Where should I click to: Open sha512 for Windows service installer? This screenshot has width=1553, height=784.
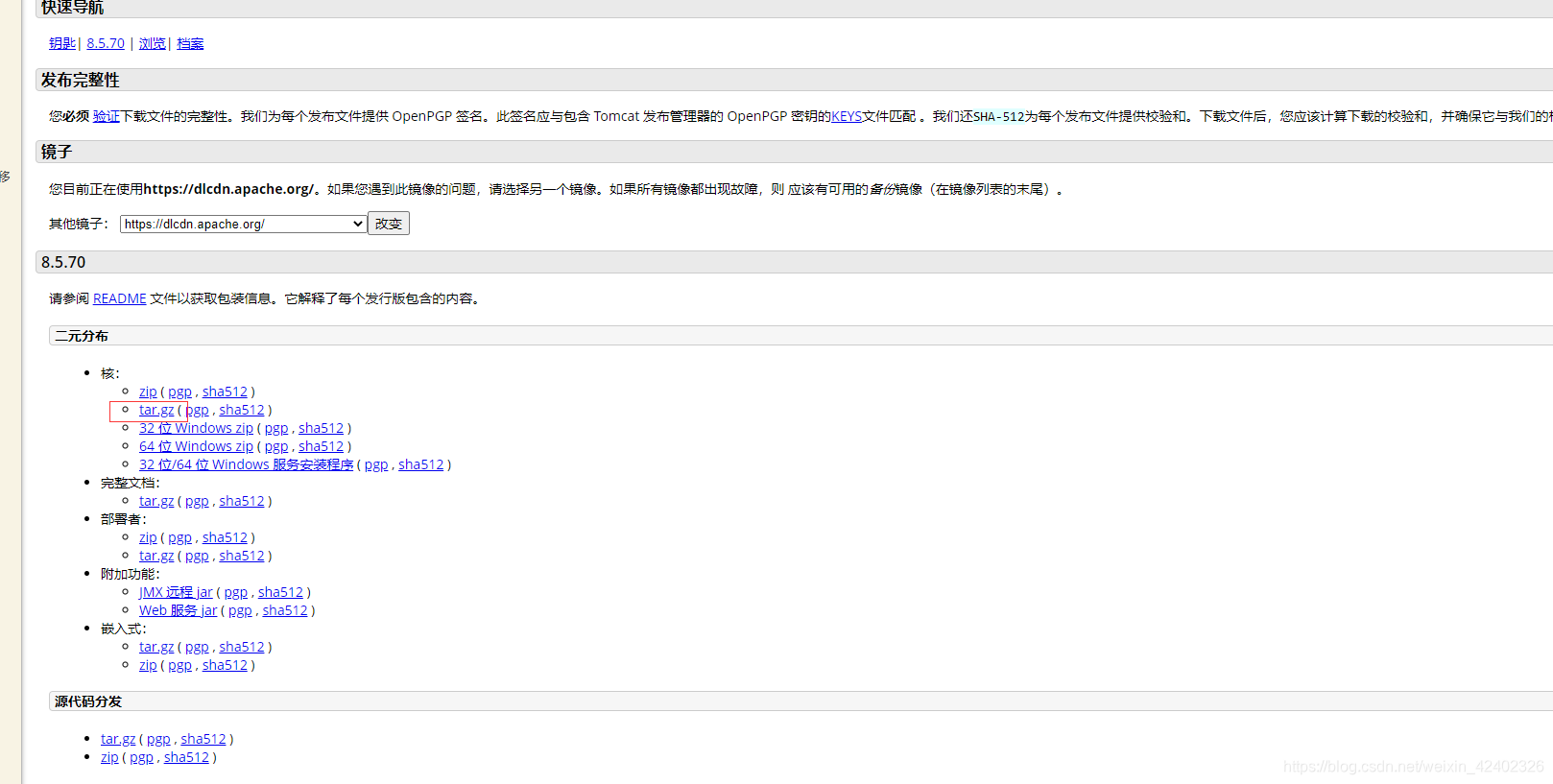click(421, 464)
